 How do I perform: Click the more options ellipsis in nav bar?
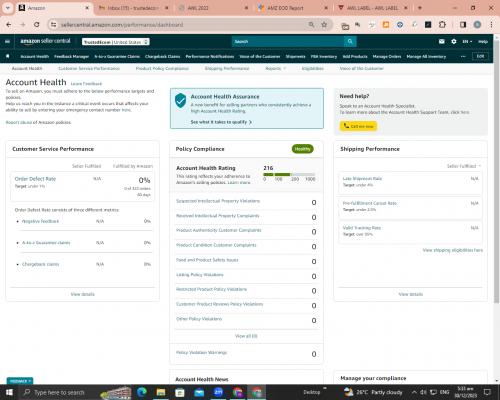463,56
